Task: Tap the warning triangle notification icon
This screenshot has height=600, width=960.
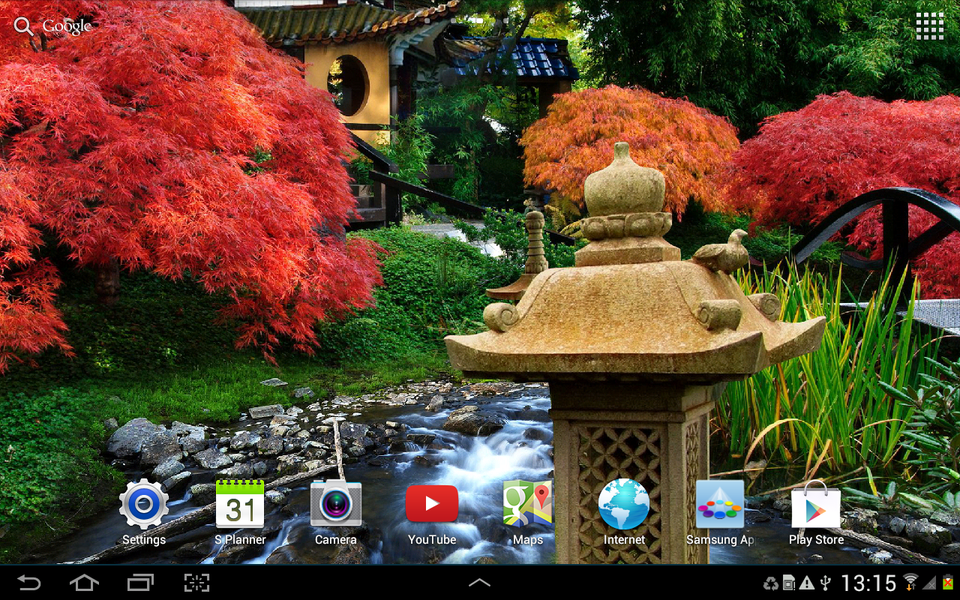Action: point(806,582)
